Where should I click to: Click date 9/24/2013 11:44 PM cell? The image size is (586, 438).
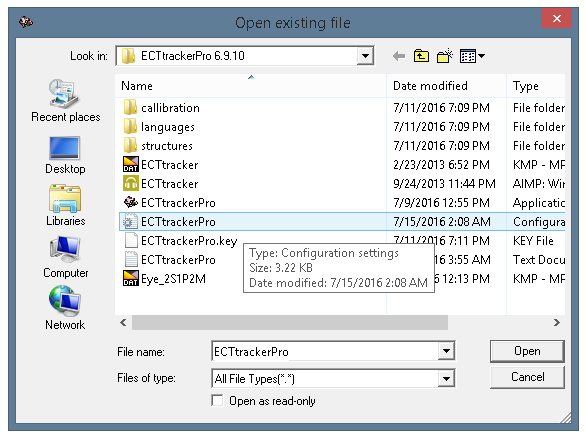[x=444, y=183]
